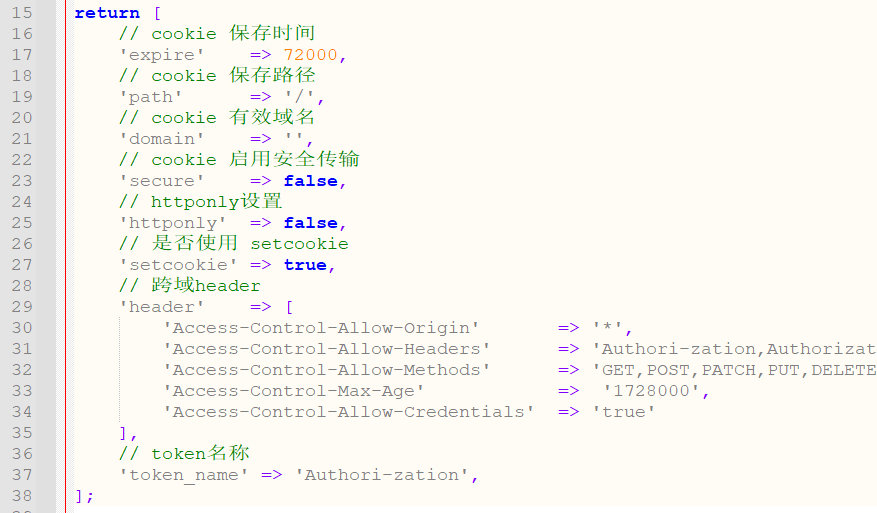877x513 pixels.
Task: Click the 'secure' false value
Action: (310, 181)
